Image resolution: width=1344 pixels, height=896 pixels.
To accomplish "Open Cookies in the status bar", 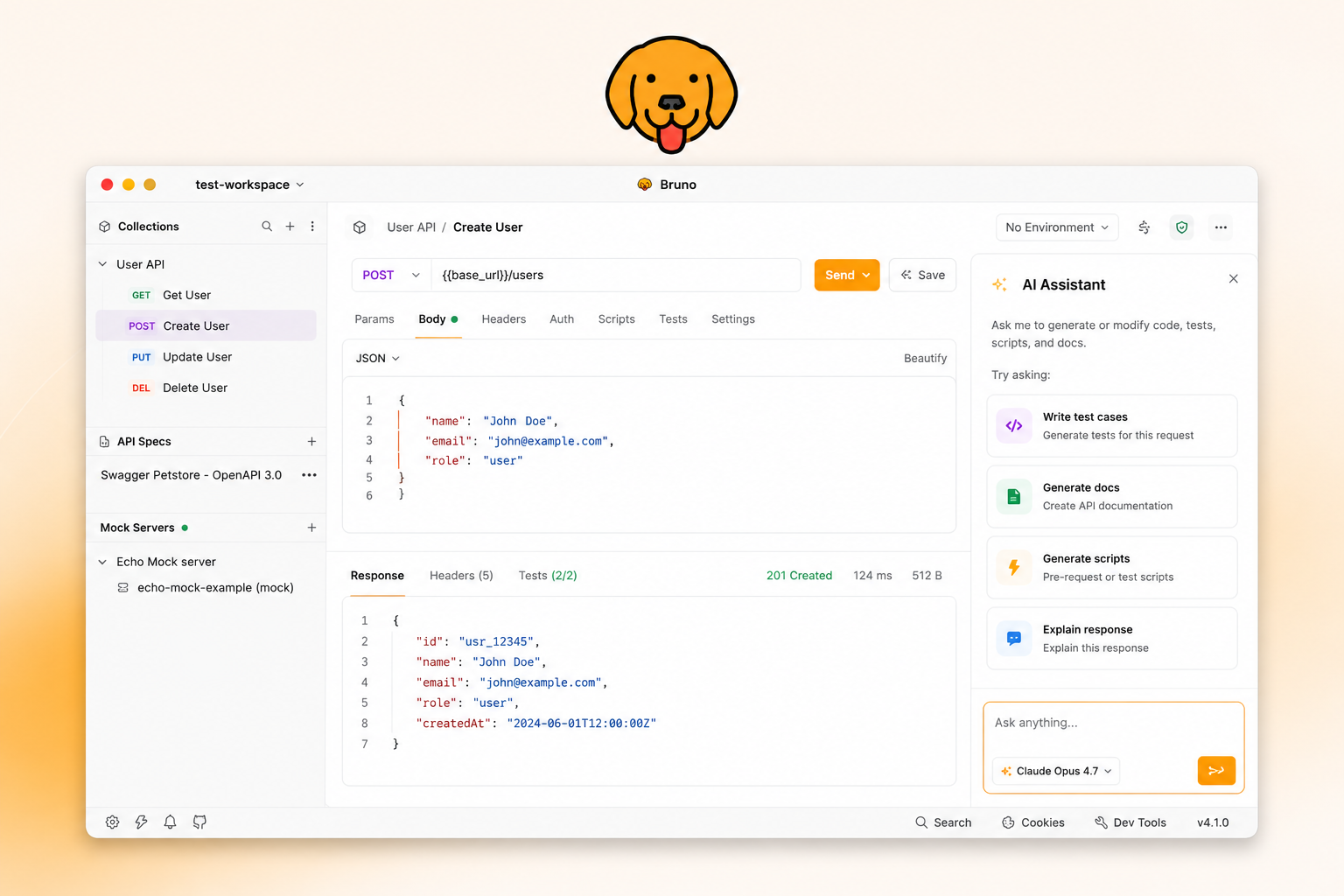I will point(1033,822).
